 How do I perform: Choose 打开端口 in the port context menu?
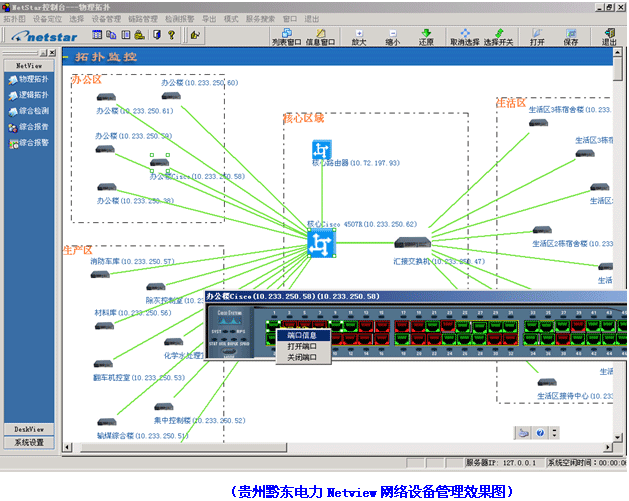302,346
